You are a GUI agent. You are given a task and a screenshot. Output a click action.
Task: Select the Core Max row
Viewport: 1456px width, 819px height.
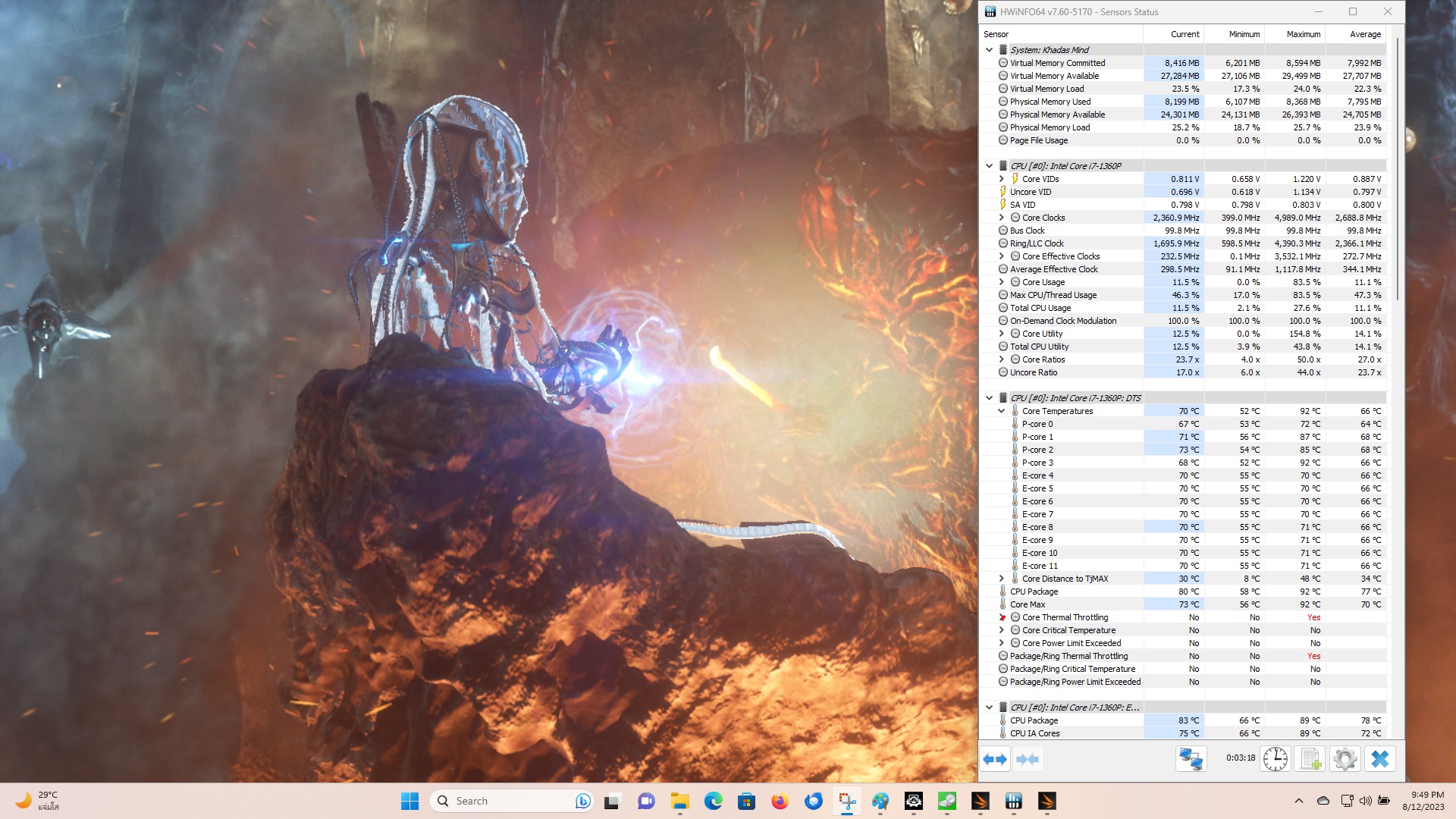pyautogui.click(x=1183, y=604)
